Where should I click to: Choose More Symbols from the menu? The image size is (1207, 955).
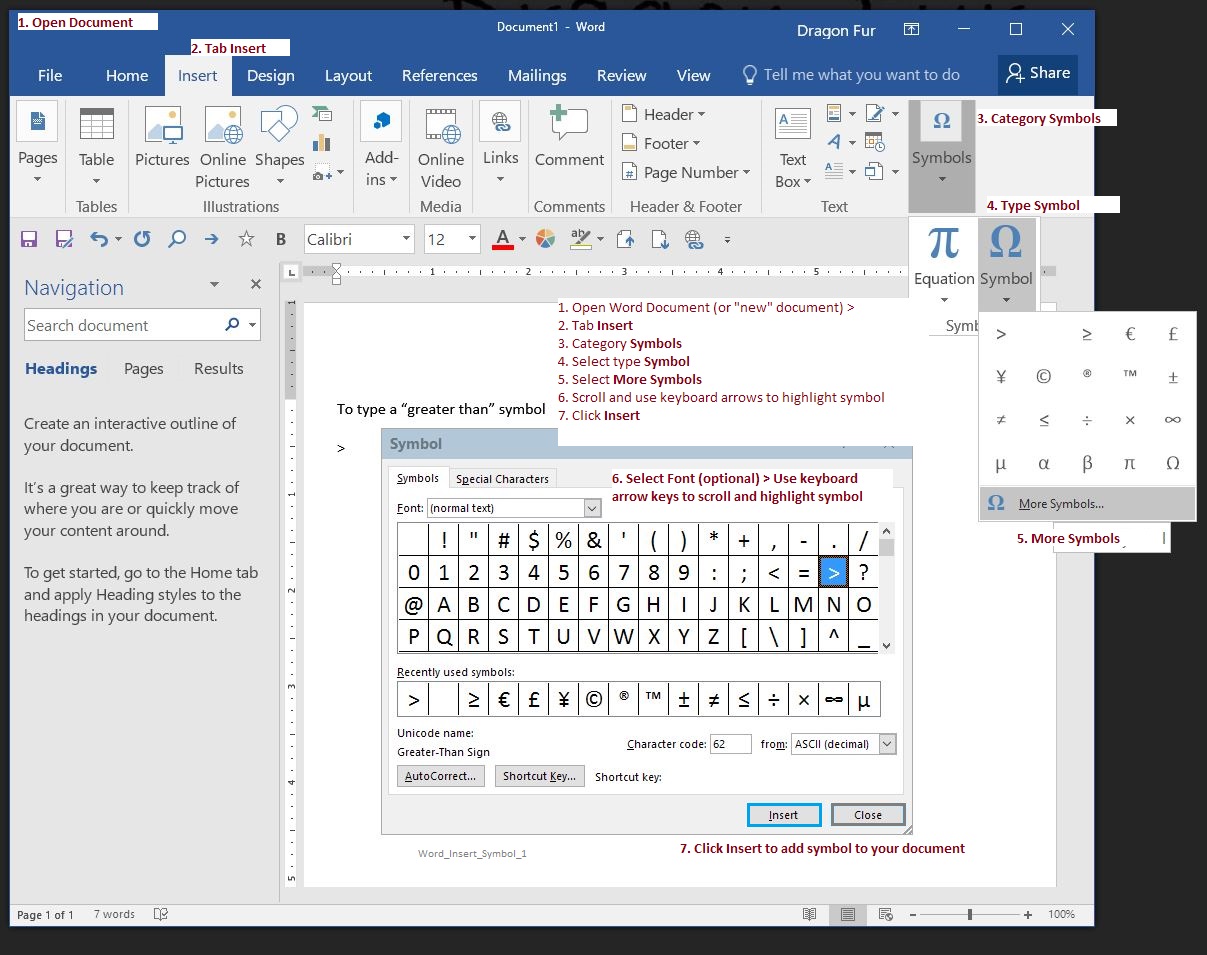click(x=1087, y=504)
